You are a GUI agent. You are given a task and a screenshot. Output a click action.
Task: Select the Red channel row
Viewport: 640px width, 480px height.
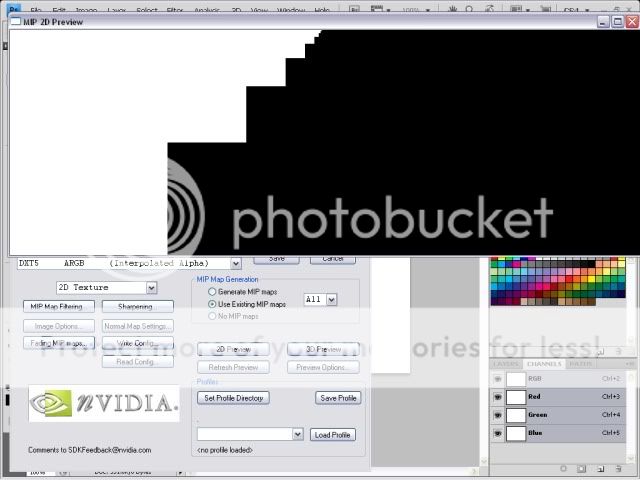(x=558, y=397)
